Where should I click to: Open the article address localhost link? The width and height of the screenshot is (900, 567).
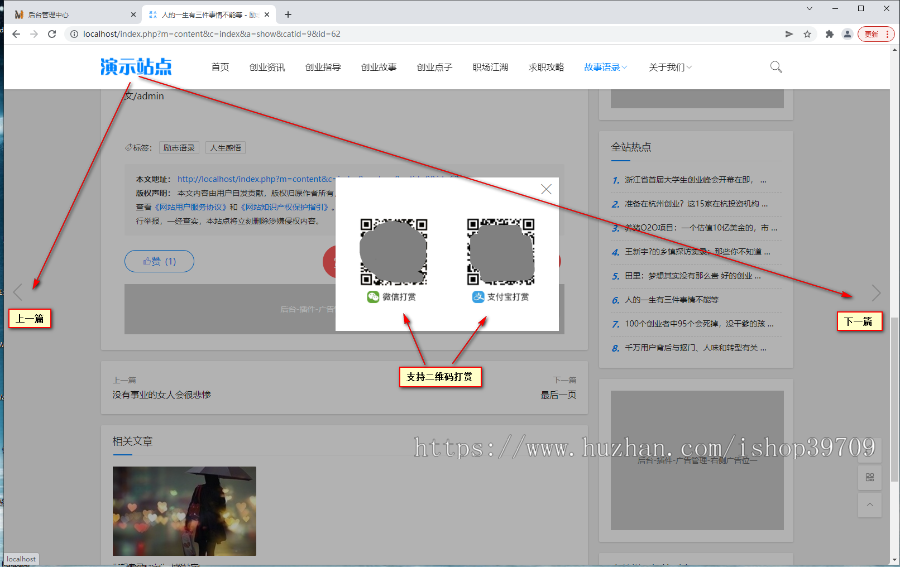(x=255, y=179)
